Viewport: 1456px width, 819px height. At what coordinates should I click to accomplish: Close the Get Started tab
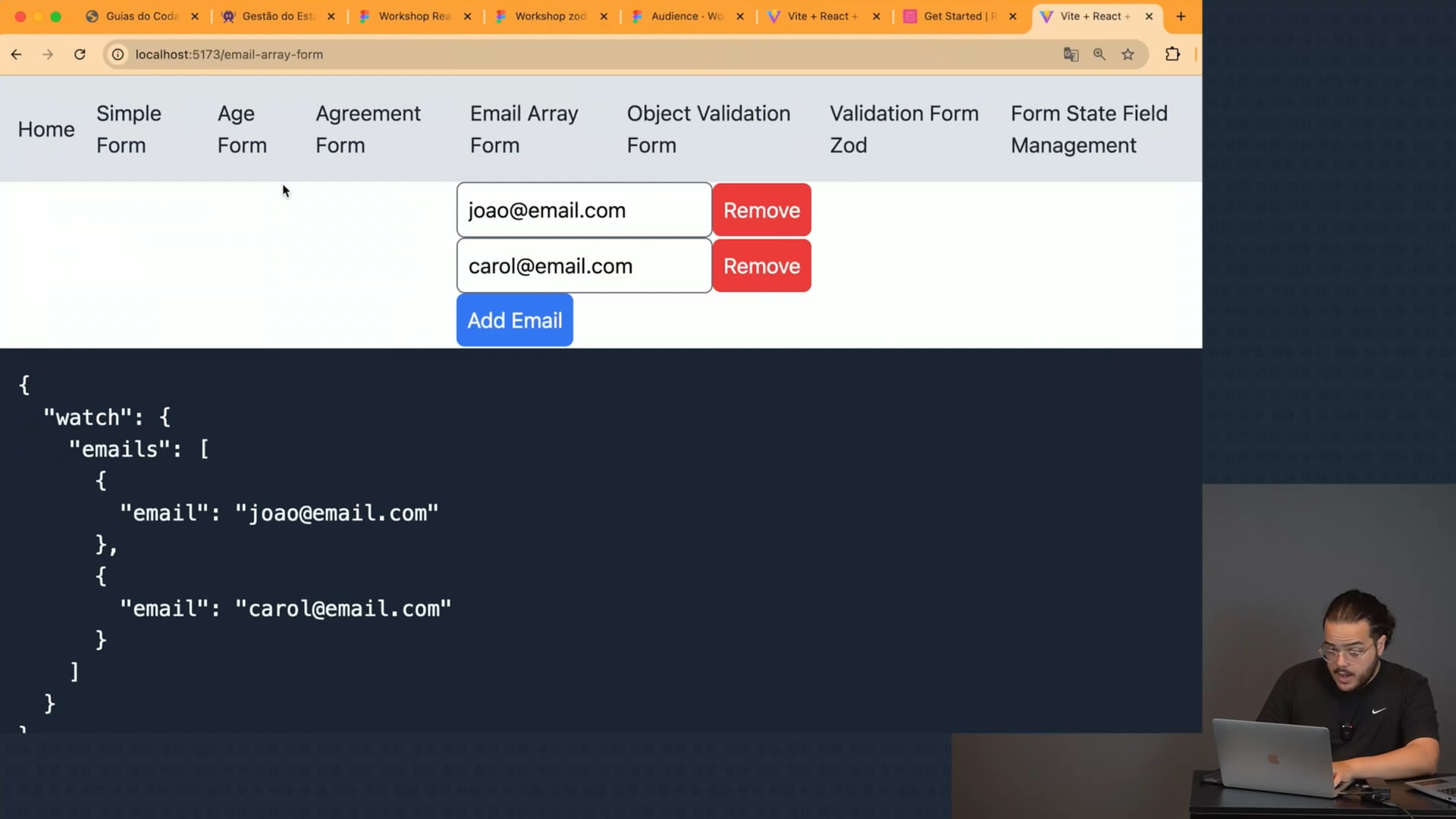(1012, 16)
